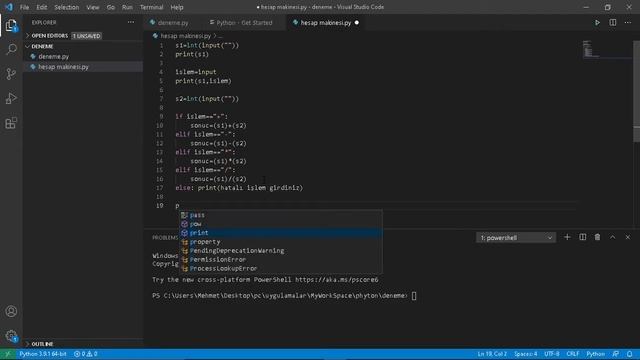Expand the Outline section
This screenshot has height=360, width=640.
tap(42, 344)
